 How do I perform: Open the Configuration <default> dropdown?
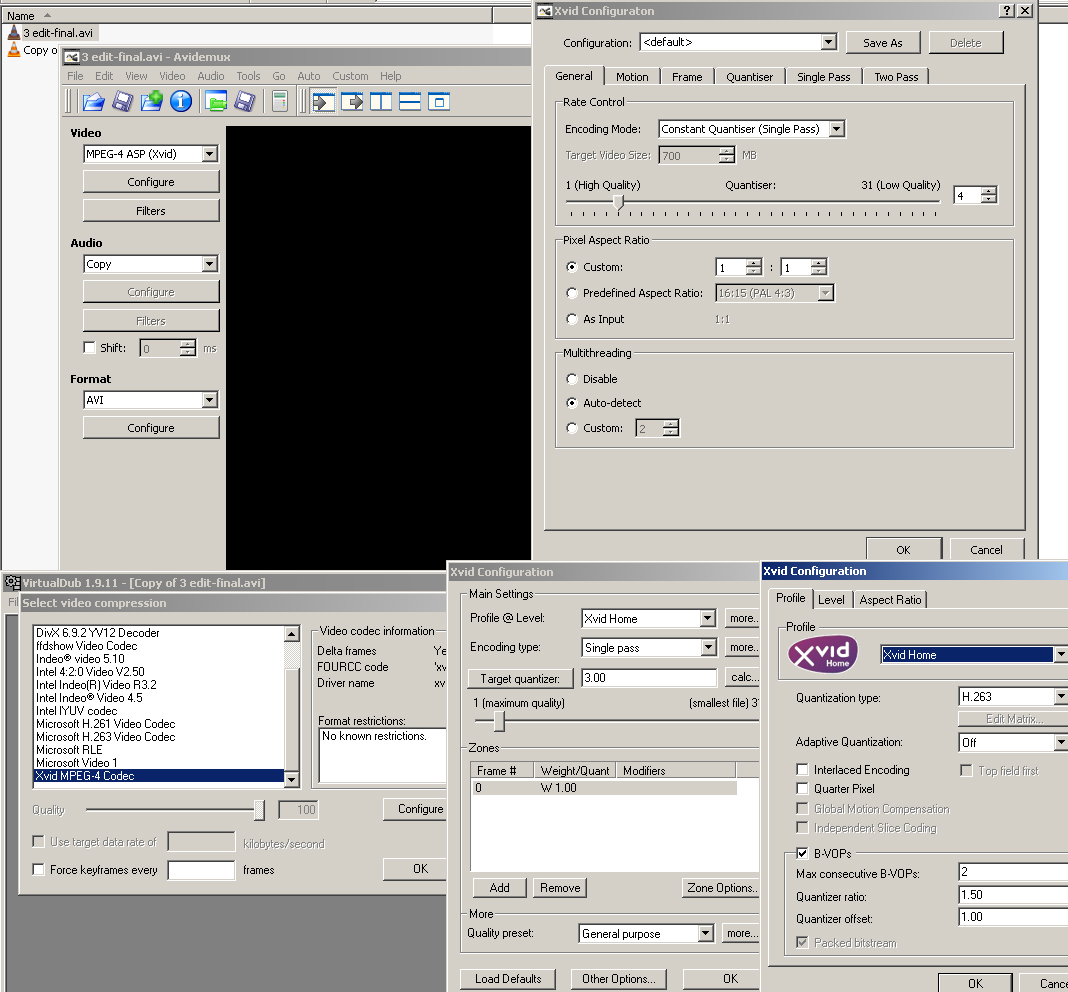[x=738, y=42]
